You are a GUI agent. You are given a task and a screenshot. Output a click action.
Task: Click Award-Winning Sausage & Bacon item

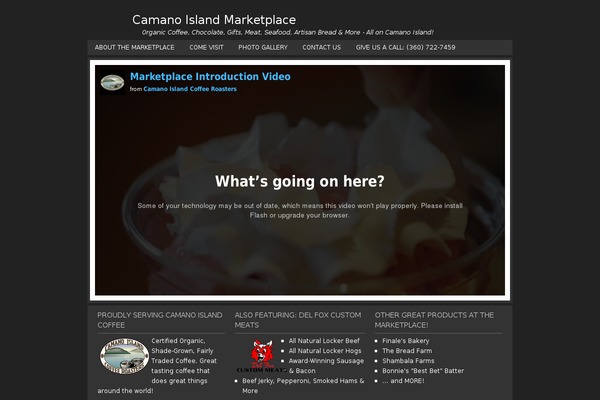tap(326, 366)
